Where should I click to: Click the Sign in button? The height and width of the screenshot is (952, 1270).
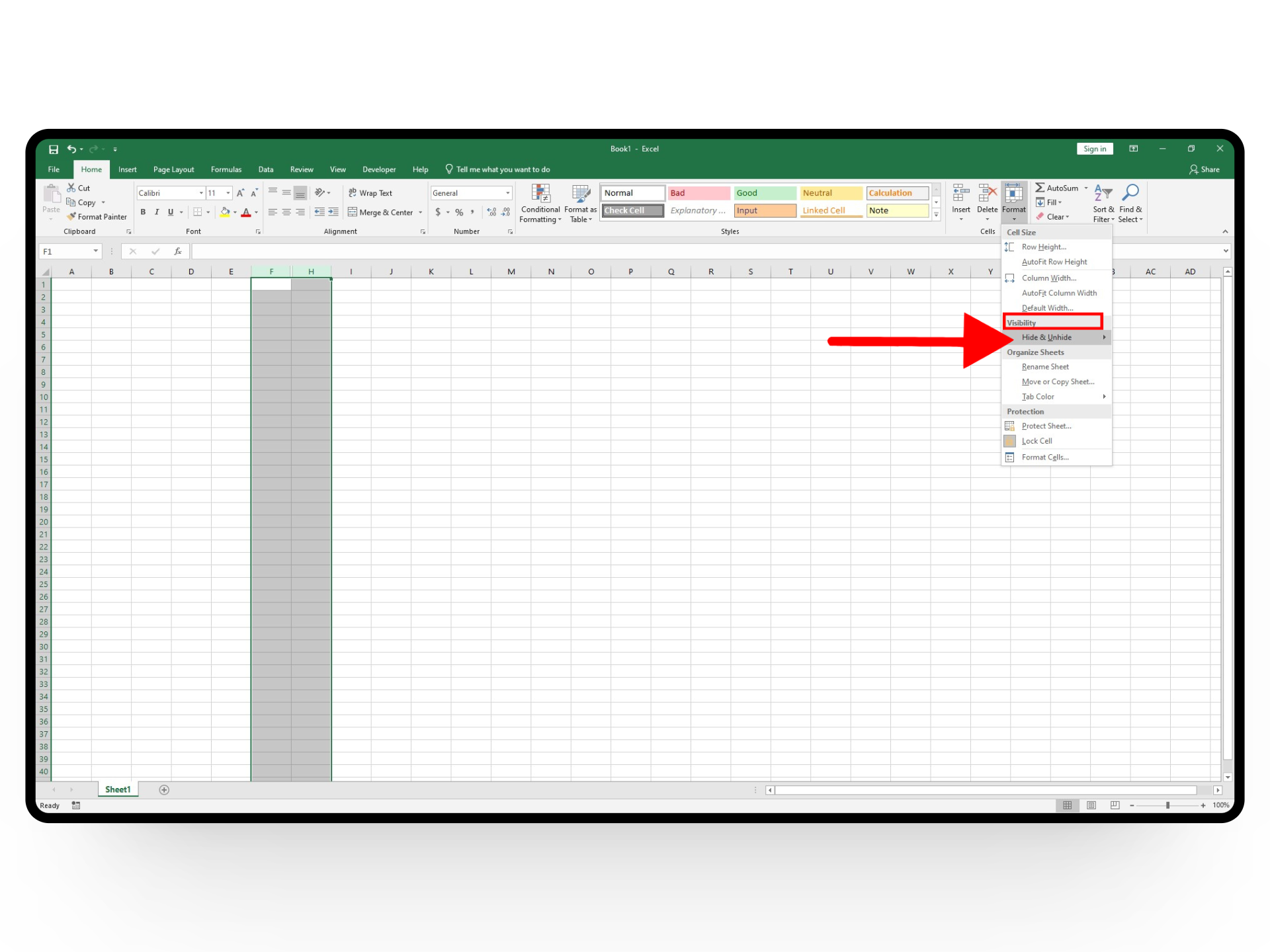point(1094,149)
